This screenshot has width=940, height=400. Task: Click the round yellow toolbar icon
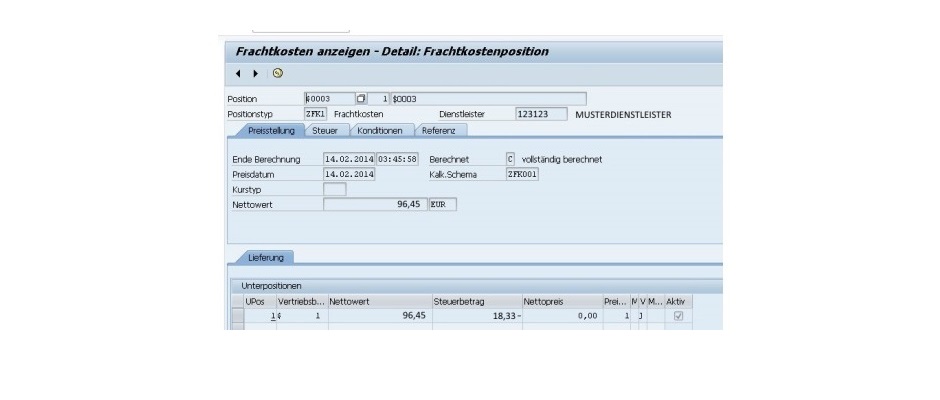[x=277, y=74]
